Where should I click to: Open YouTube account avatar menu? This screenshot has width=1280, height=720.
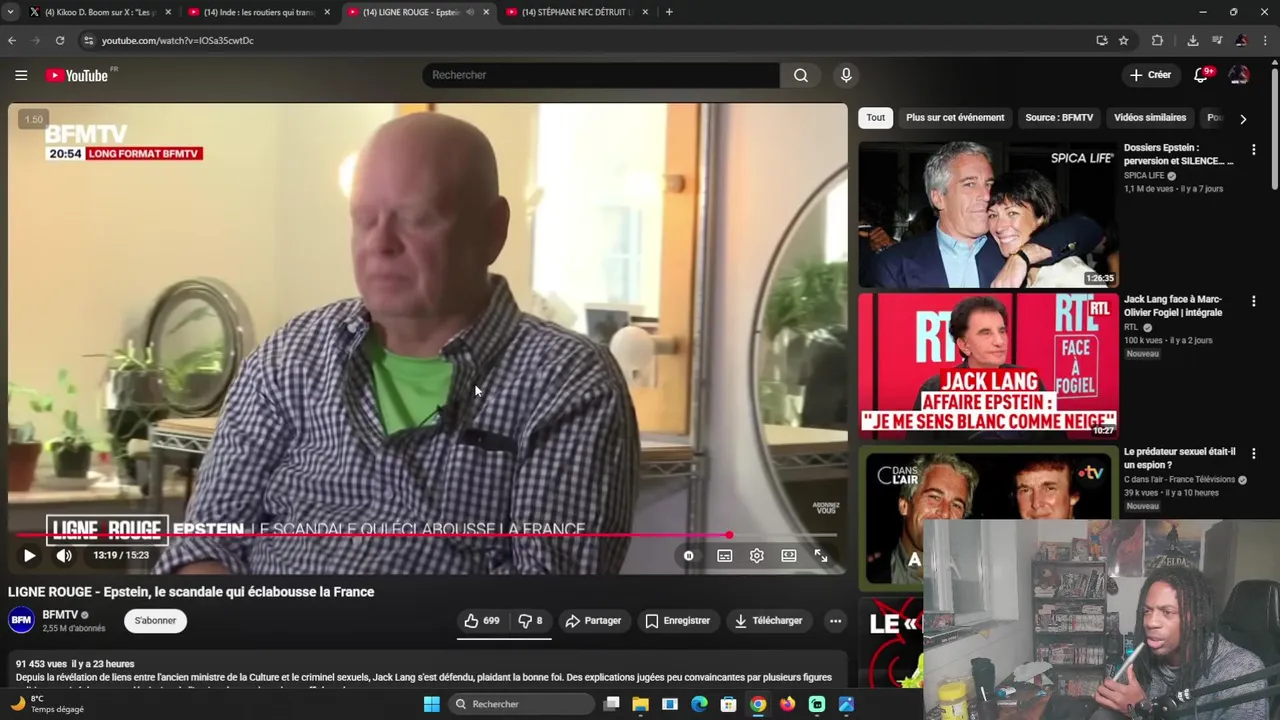(x=1239, y=75)
